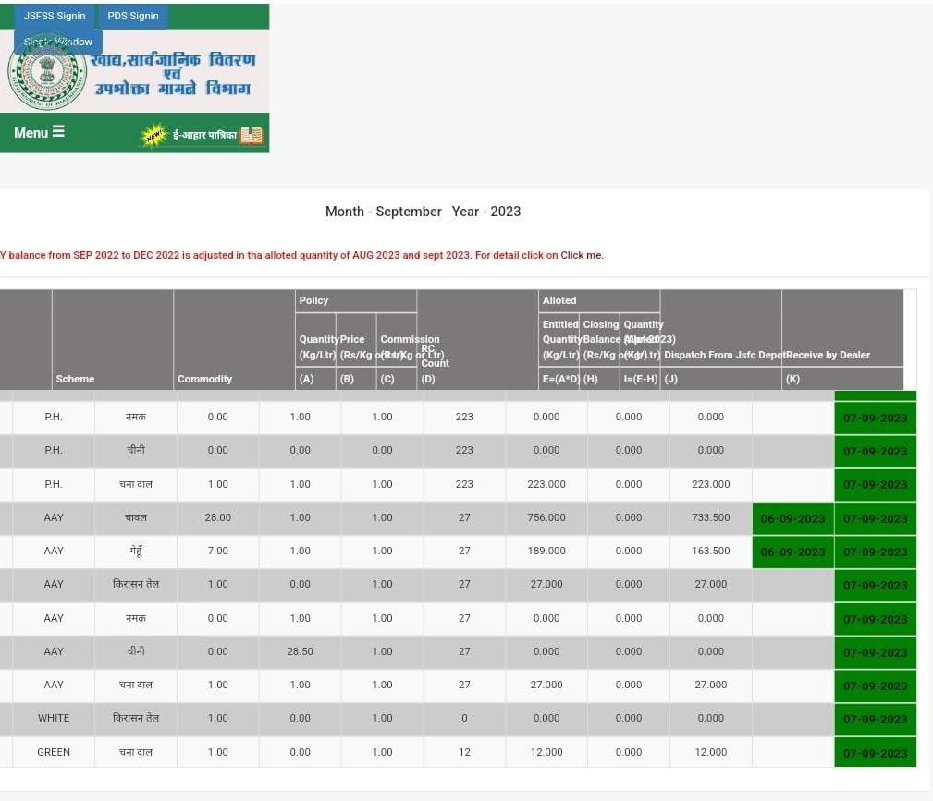This screenshot has height=801, width=933.
Task: Click the Scheme column header
Action: point(75,379)
